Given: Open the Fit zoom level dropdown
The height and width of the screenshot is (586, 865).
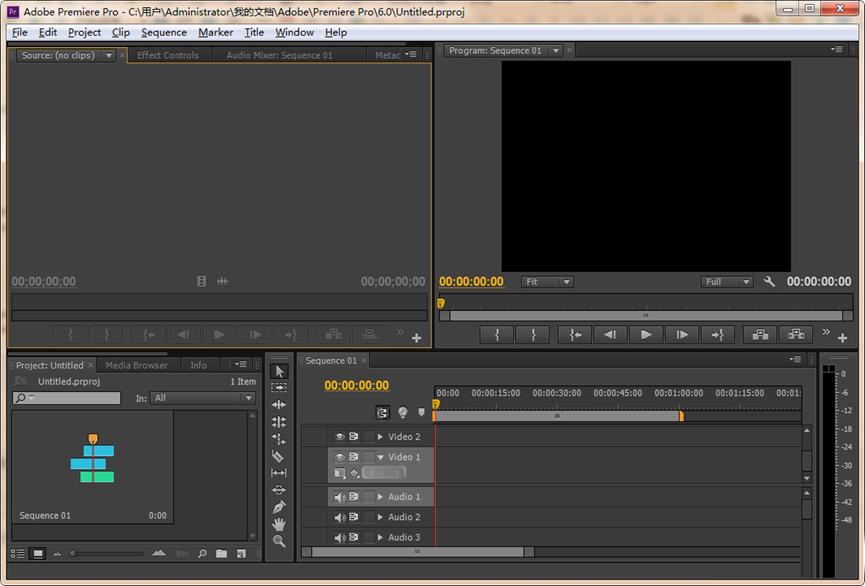Looking at the screenshot, I should click(547, 282).
